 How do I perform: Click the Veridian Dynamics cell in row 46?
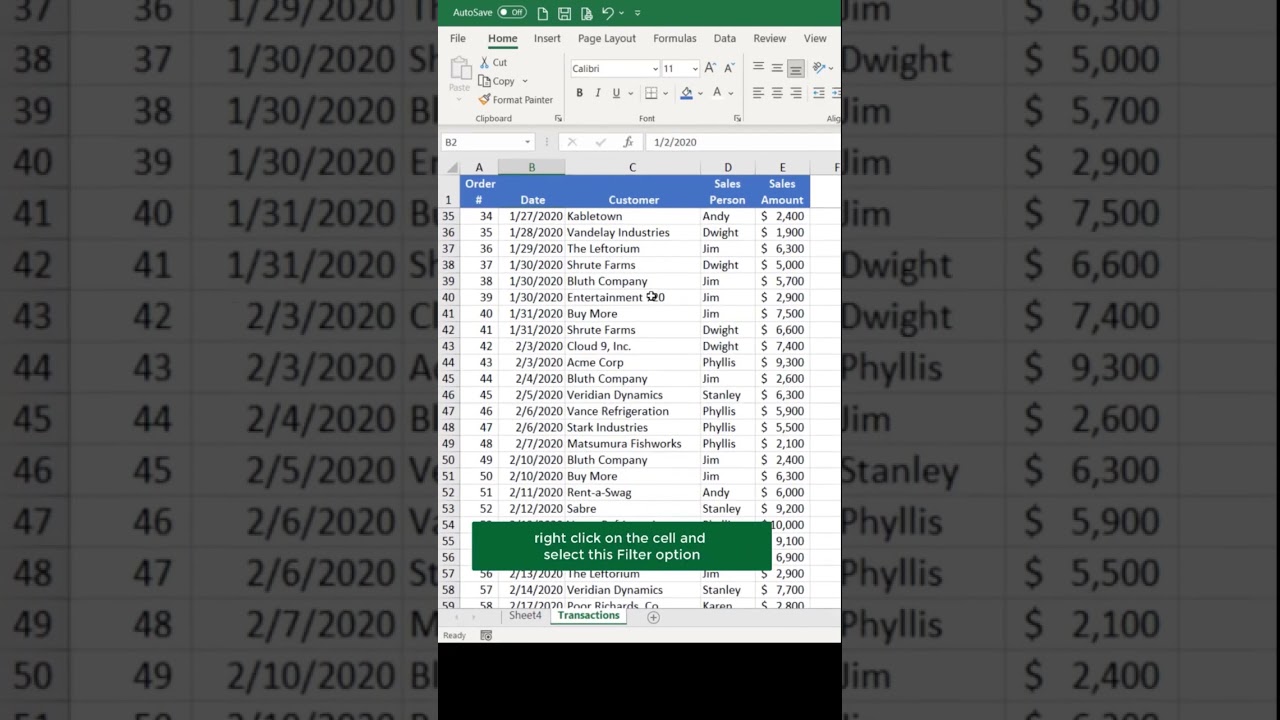[x=632, y=395]
